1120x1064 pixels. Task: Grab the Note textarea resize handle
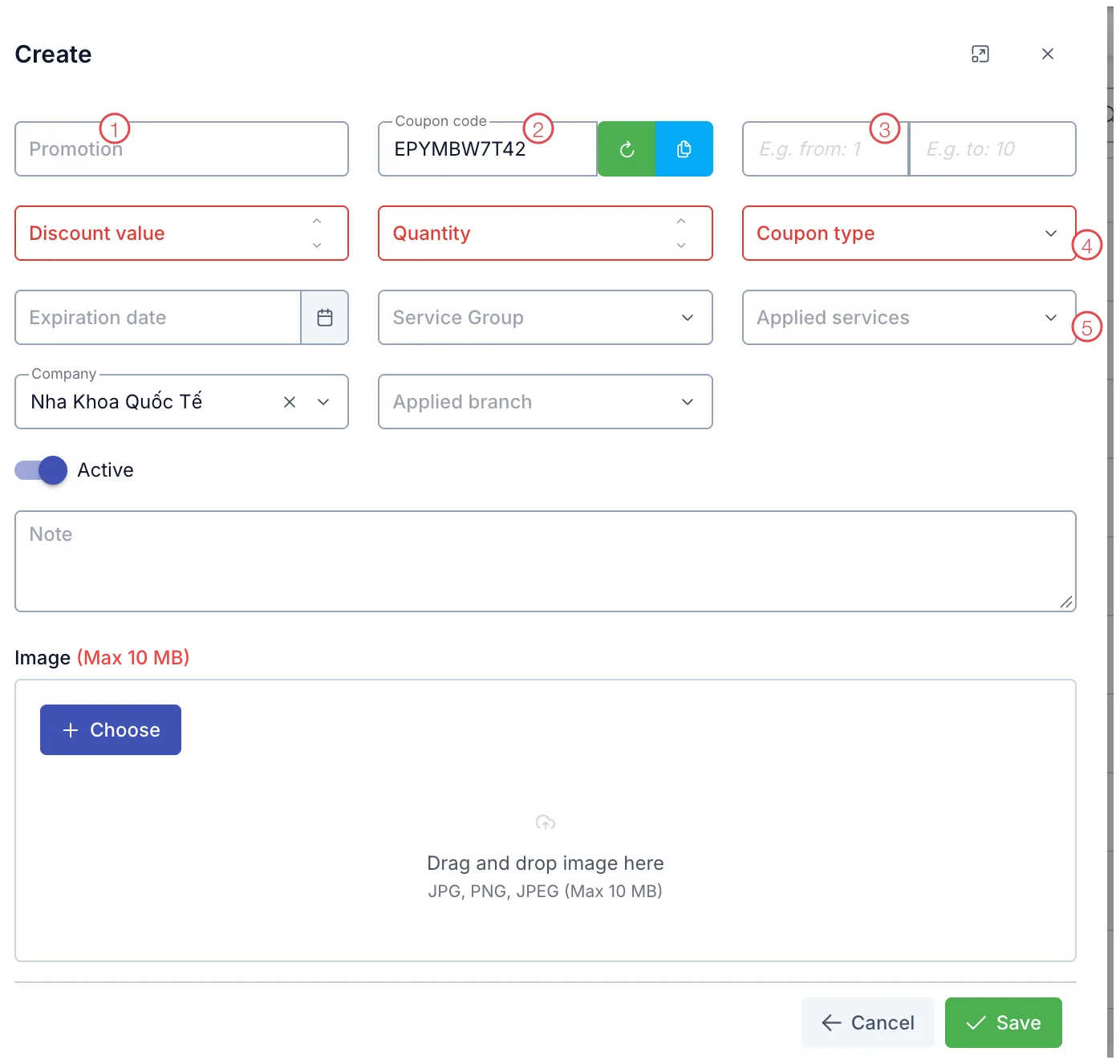pos(1066,602)
